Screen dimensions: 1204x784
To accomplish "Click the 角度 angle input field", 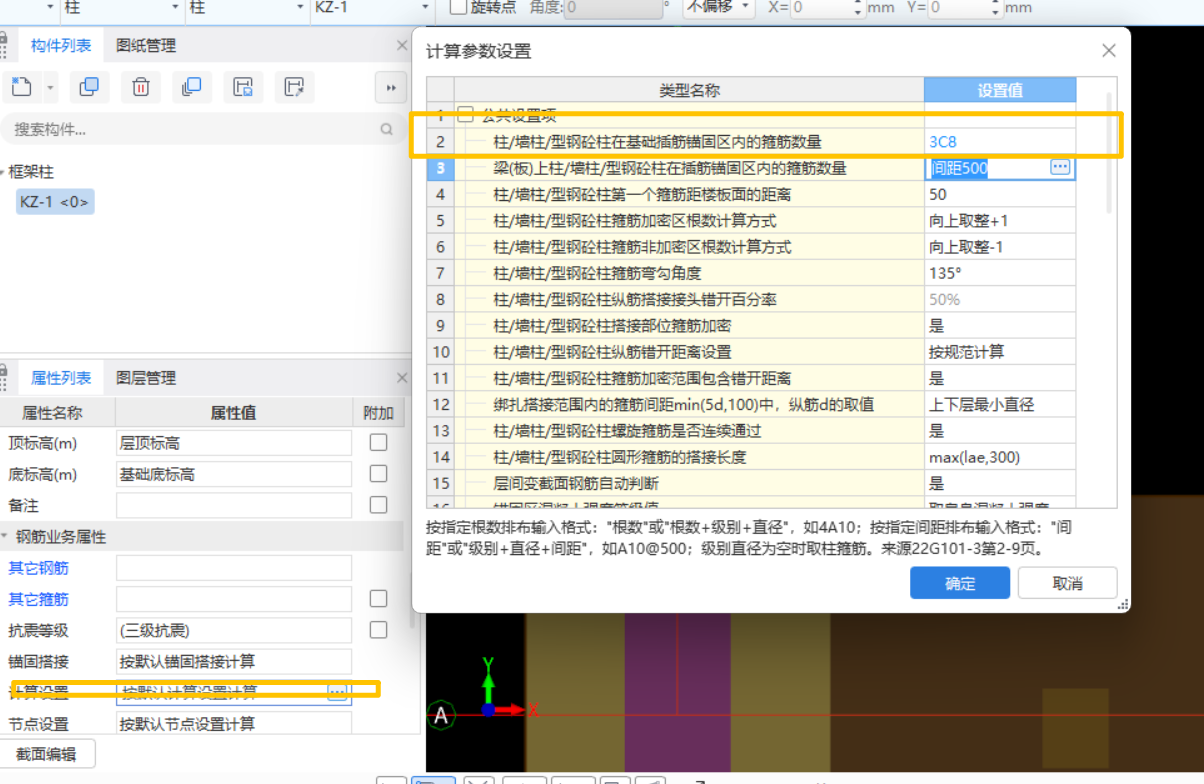I will pos(612,7).
